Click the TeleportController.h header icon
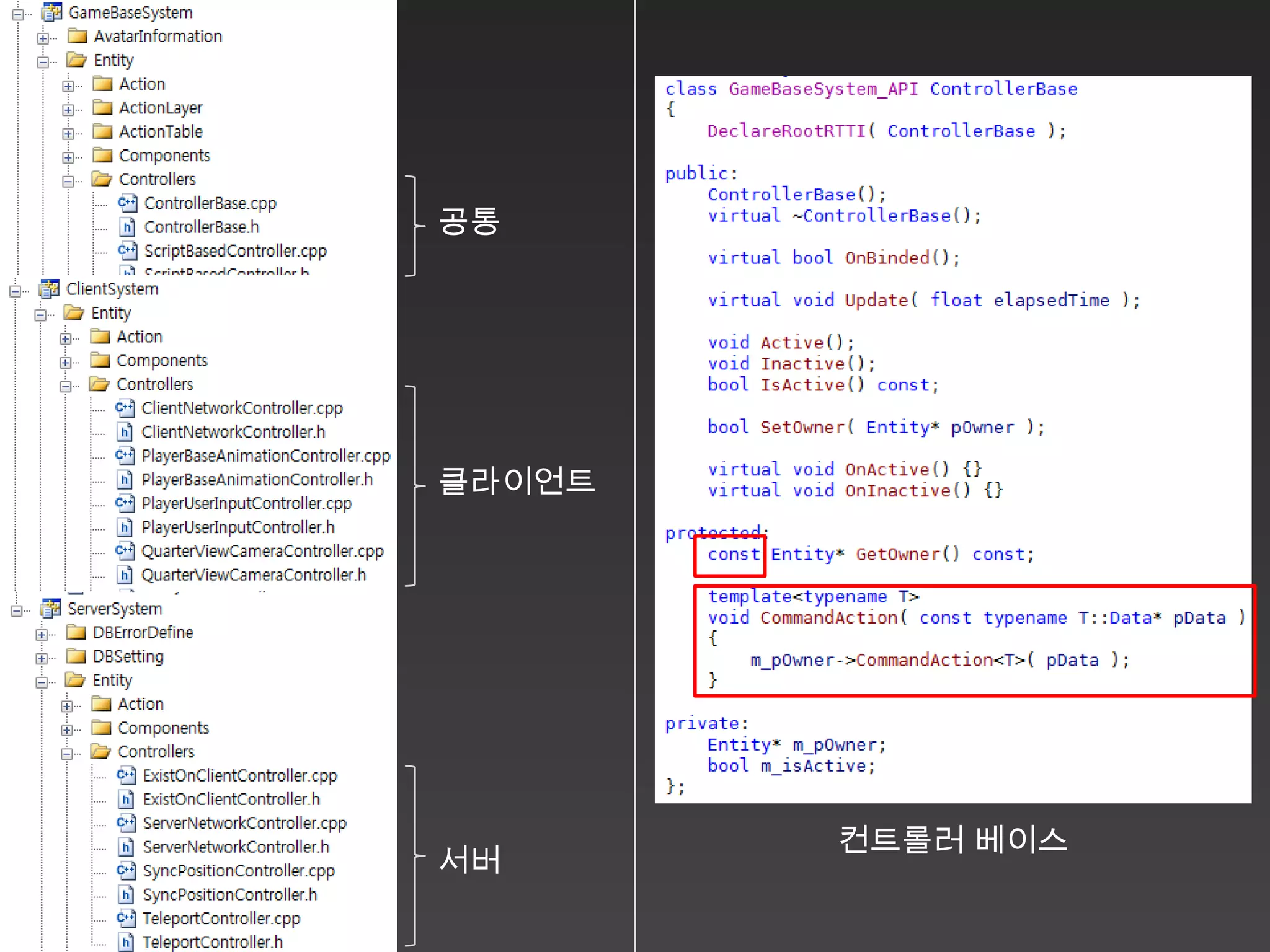The width and height of the screenshot is (1270, 952). point(126,942)
